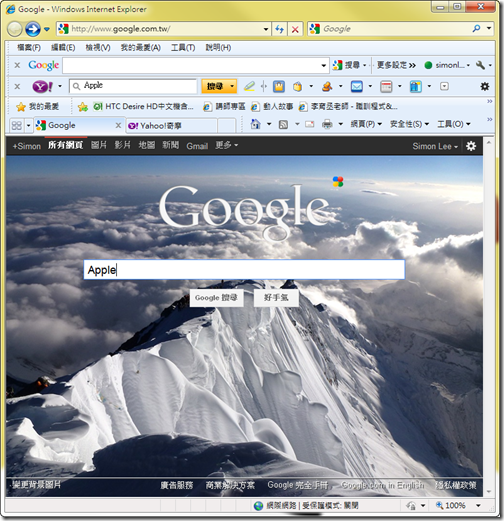Click the Yahoo toolbar highlighter pencil icon
The width and height of the screenshot is (504, 521).
pyautogui.click(x=249, y=86)
